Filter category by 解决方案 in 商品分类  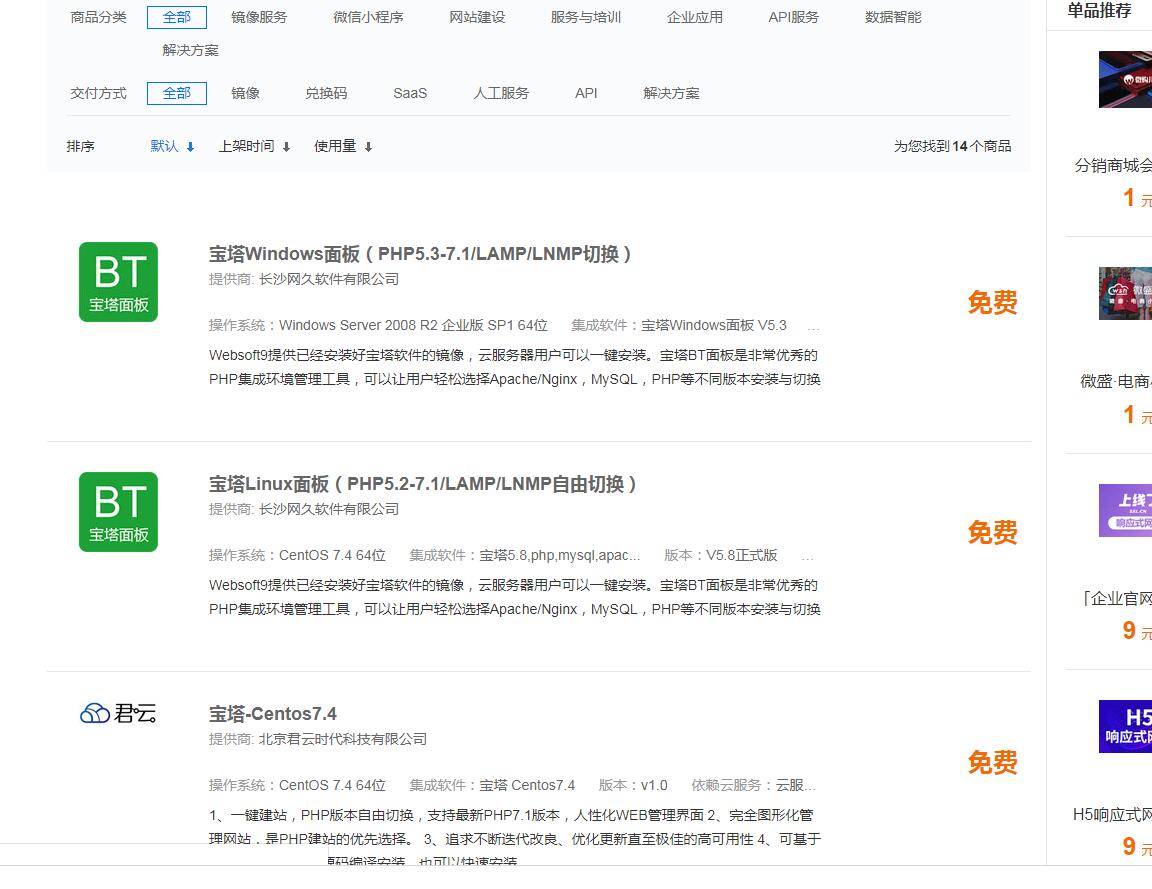pyautogui.click(x=190, y=50)
